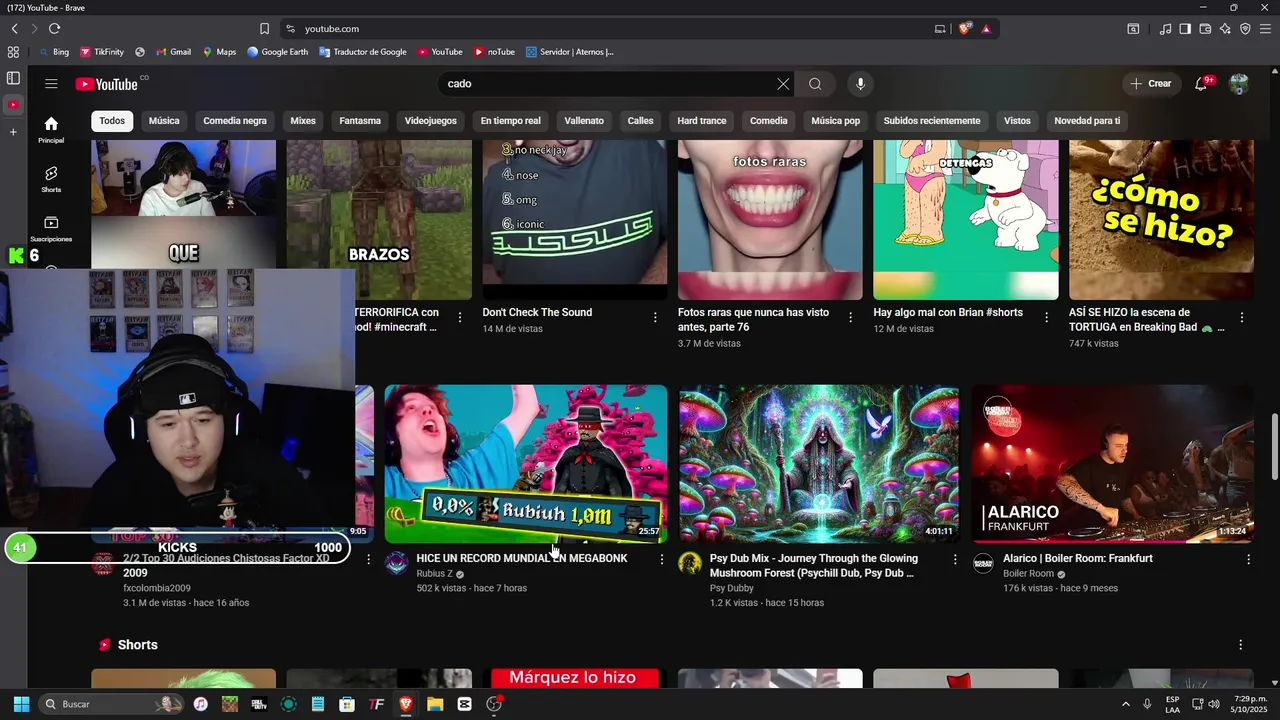Open options for Top 30 Audiciones video
This screenshot has height=720, width=1280.
368,560
